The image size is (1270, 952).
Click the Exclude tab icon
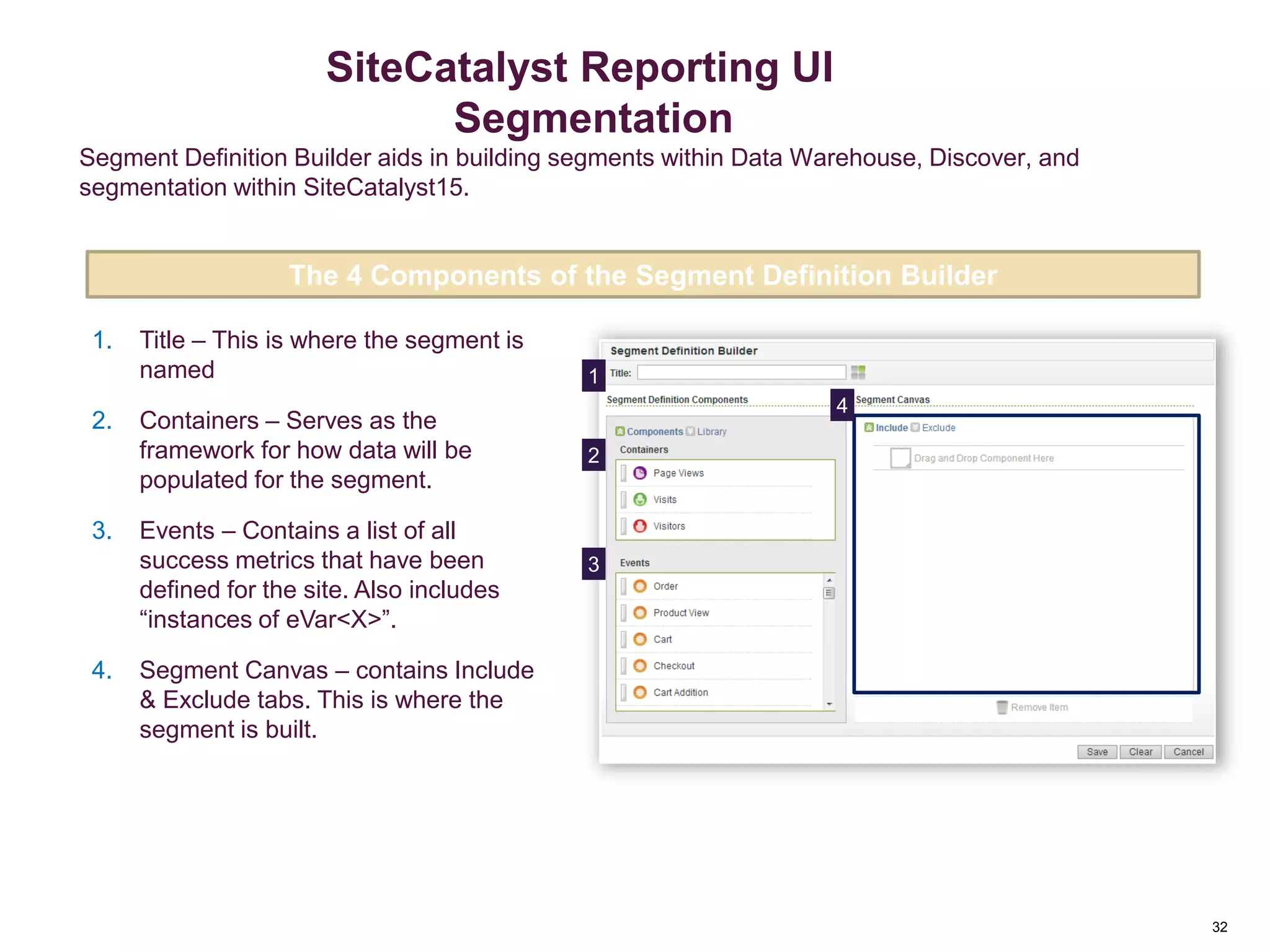click(915, 427)
